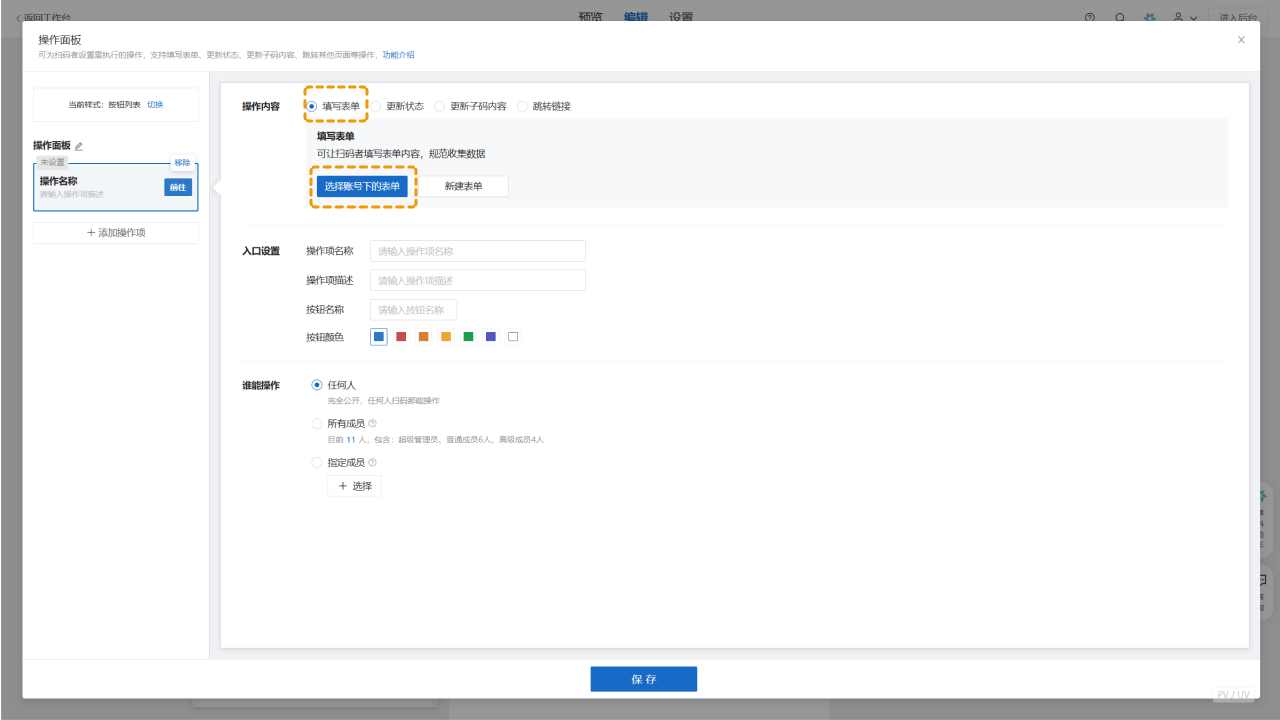Pick the red button color swatch
Screen dimensions: 1280x720
click(401, 337)
